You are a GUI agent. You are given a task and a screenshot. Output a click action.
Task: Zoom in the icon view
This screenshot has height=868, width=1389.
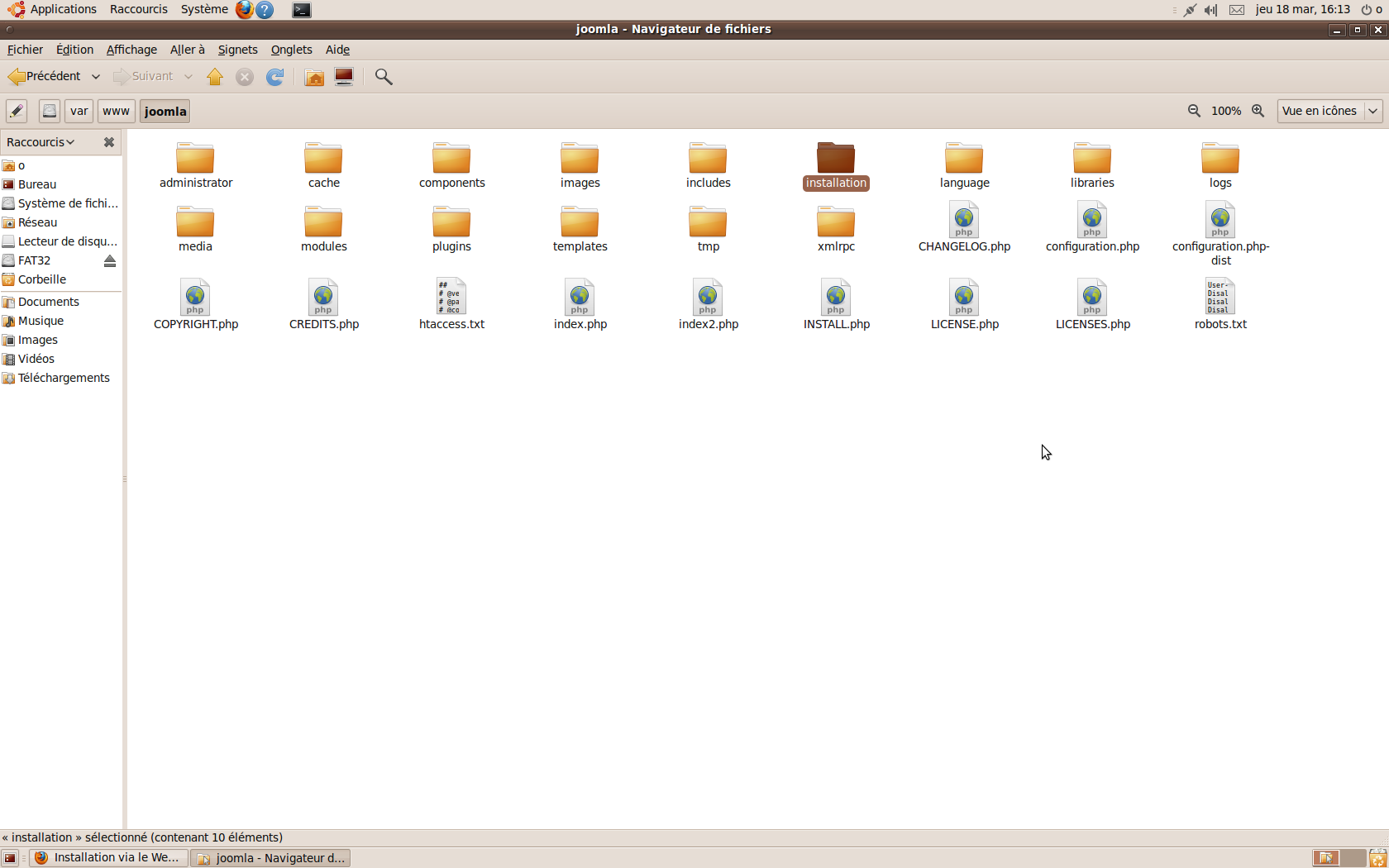1258,111
